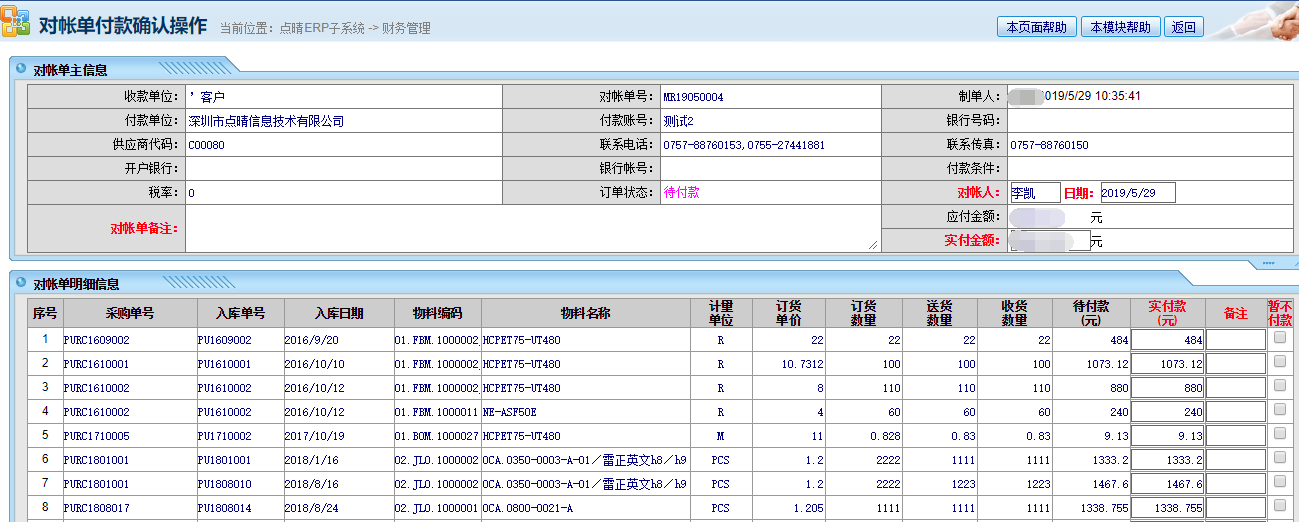Enable 暂不付款 for row 3 PURC1610002
1299x522 pixels.
1280,387
